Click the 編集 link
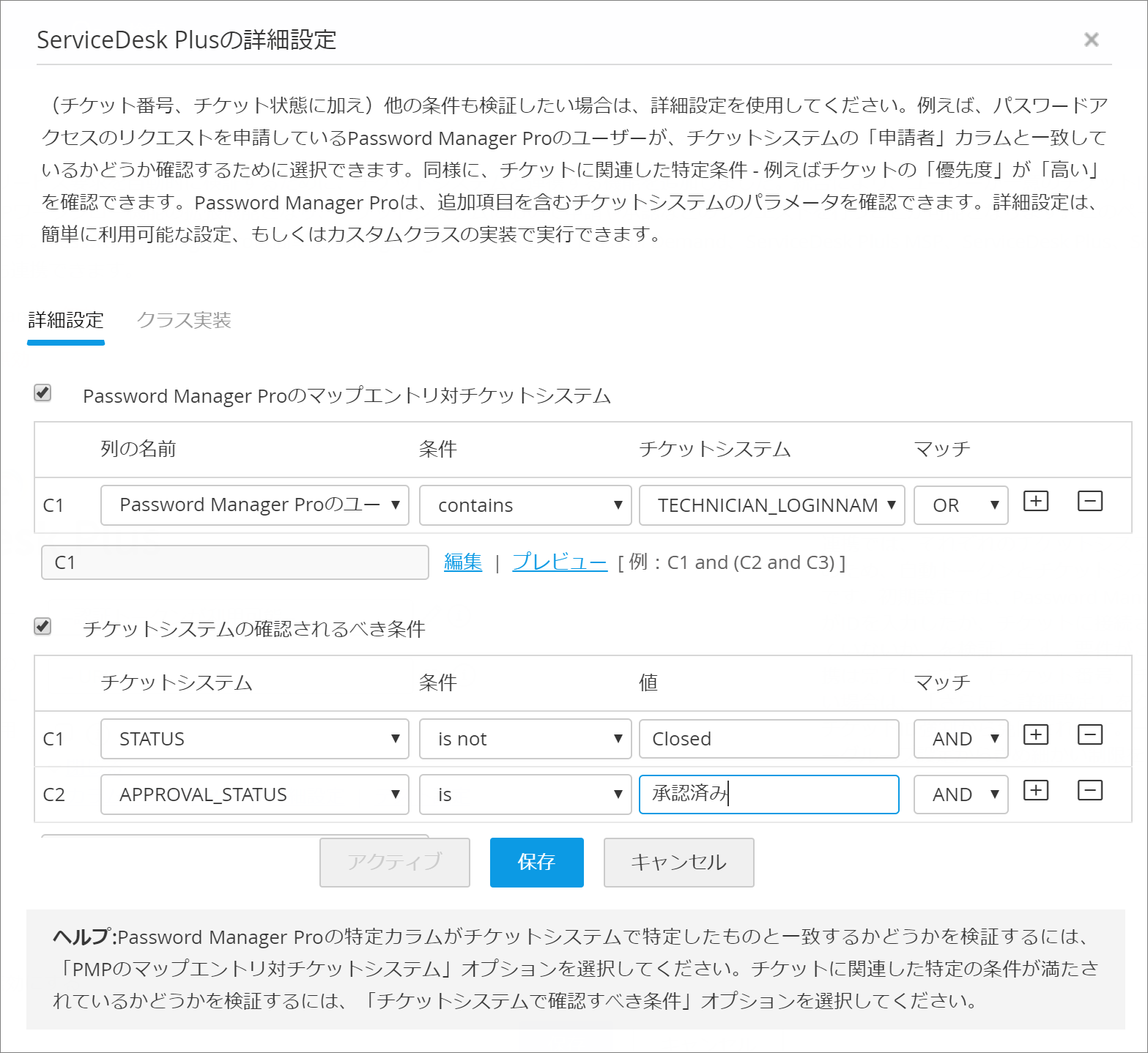This screenshot has width=1148, height=1053. pyautogui.click(x=463, y=562)
